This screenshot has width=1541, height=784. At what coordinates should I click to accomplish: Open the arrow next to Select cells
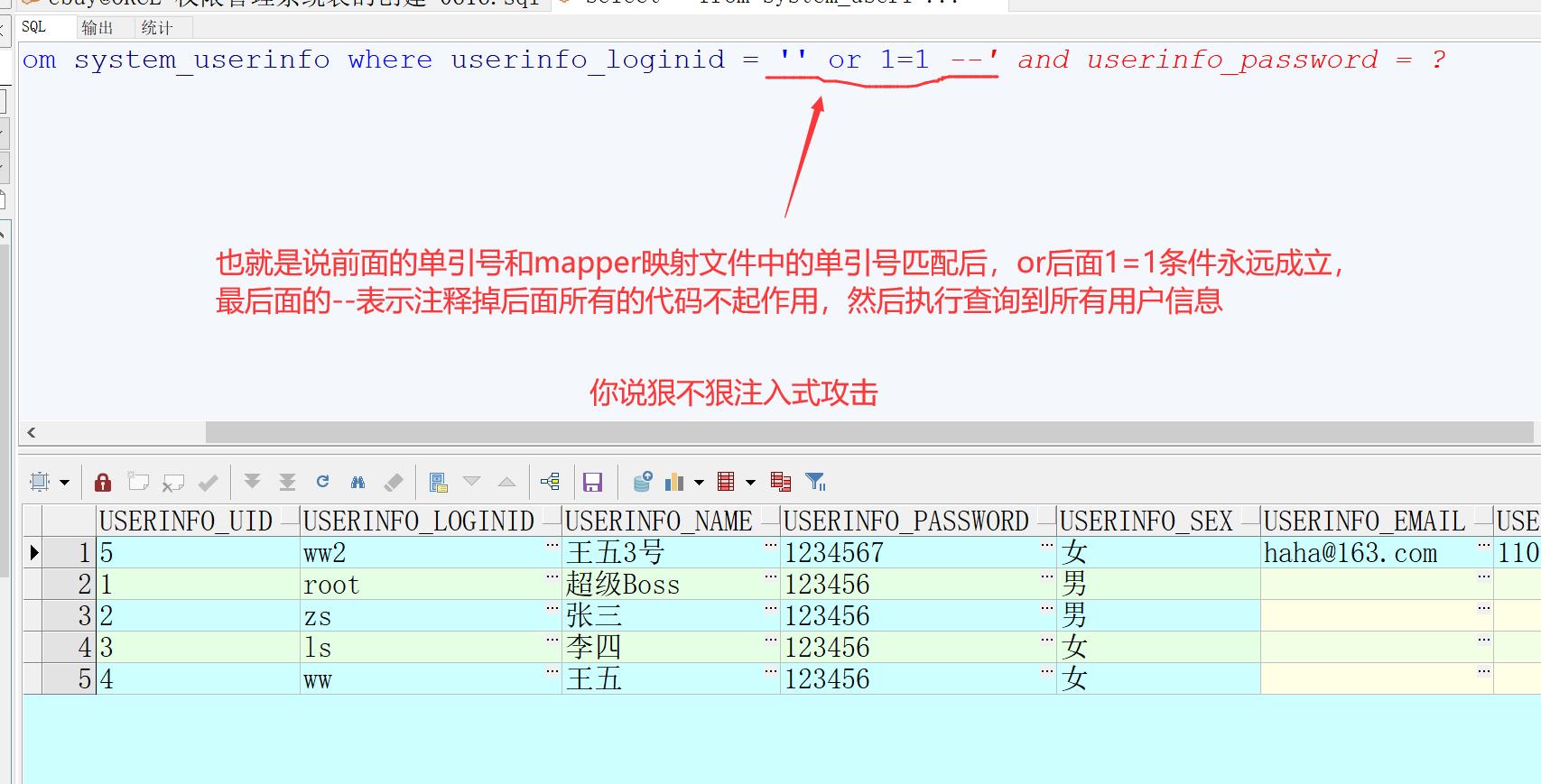point(64,483)
